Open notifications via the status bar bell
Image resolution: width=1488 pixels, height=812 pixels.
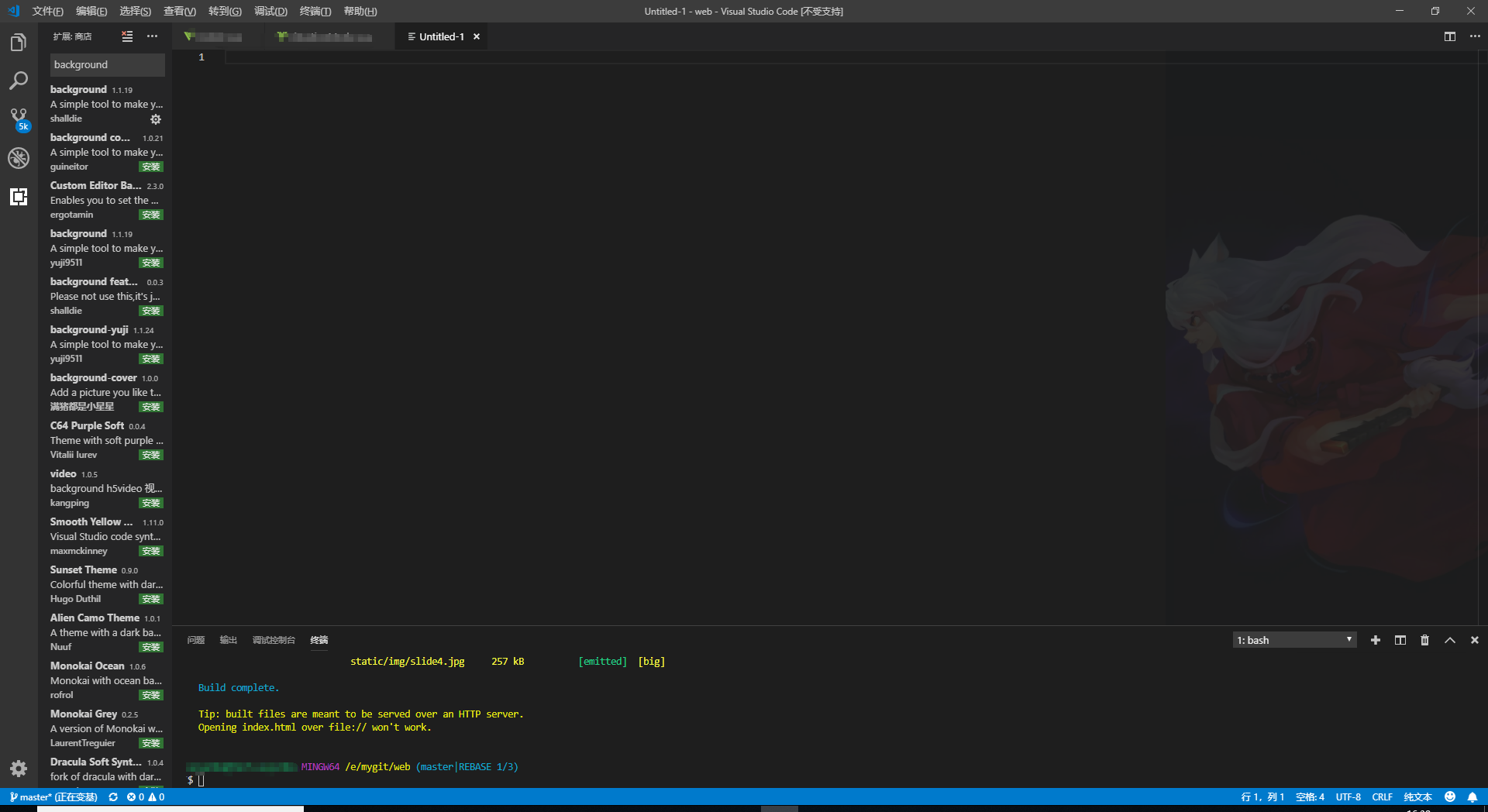click(1474, 797)
